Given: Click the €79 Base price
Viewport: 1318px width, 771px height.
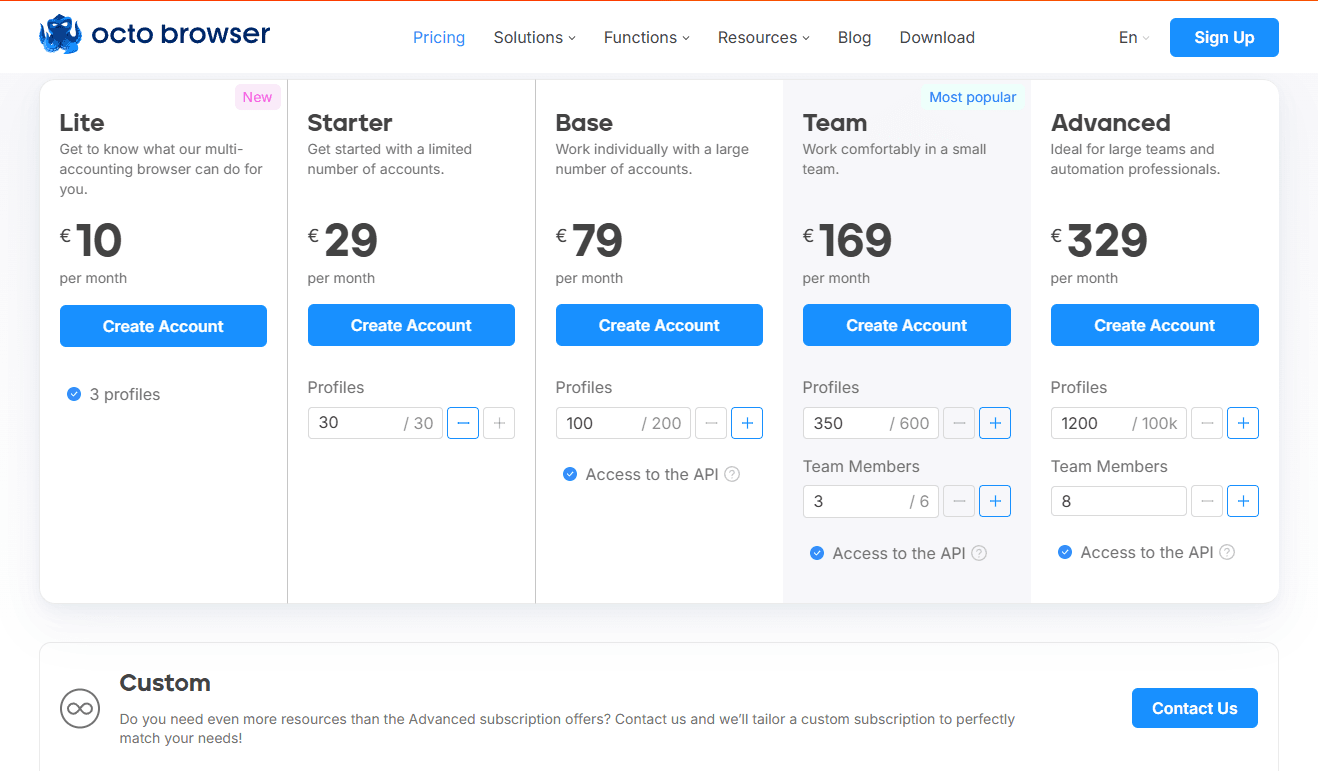Looking at the screenshot, I should pos(590,241).
